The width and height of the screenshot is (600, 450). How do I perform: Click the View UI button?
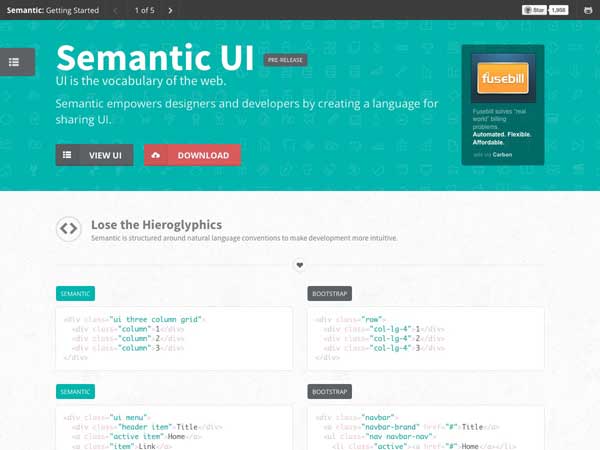(x=95, y=155)
